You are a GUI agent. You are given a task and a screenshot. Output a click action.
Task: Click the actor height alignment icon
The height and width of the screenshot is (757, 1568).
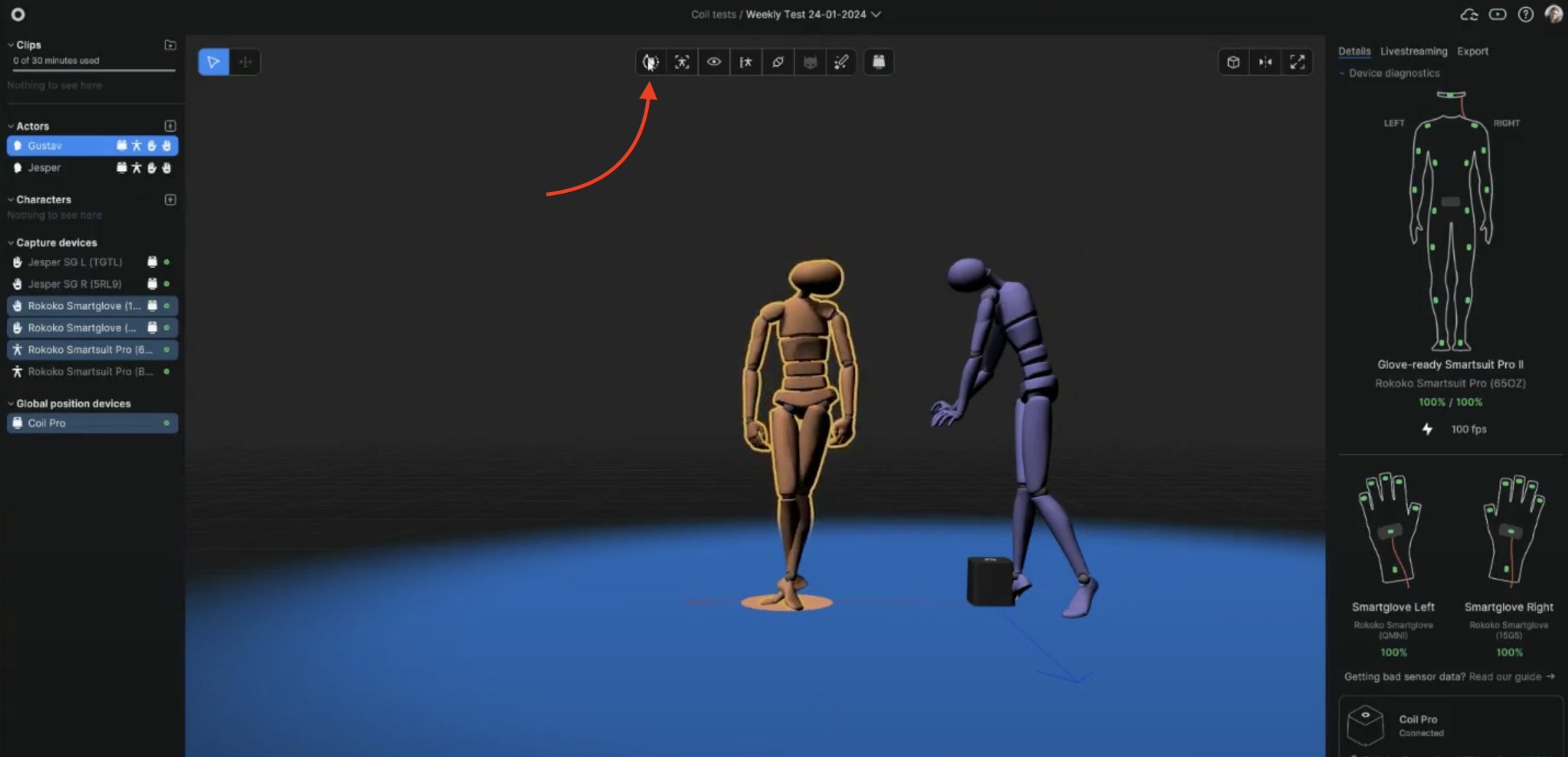click(x=745, y=62)
